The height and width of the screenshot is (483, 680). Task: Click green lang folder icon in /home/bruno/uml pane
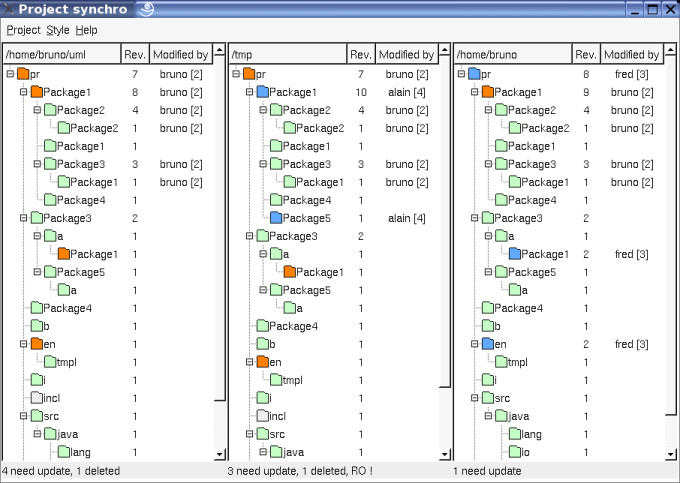(x=64, y=452)
